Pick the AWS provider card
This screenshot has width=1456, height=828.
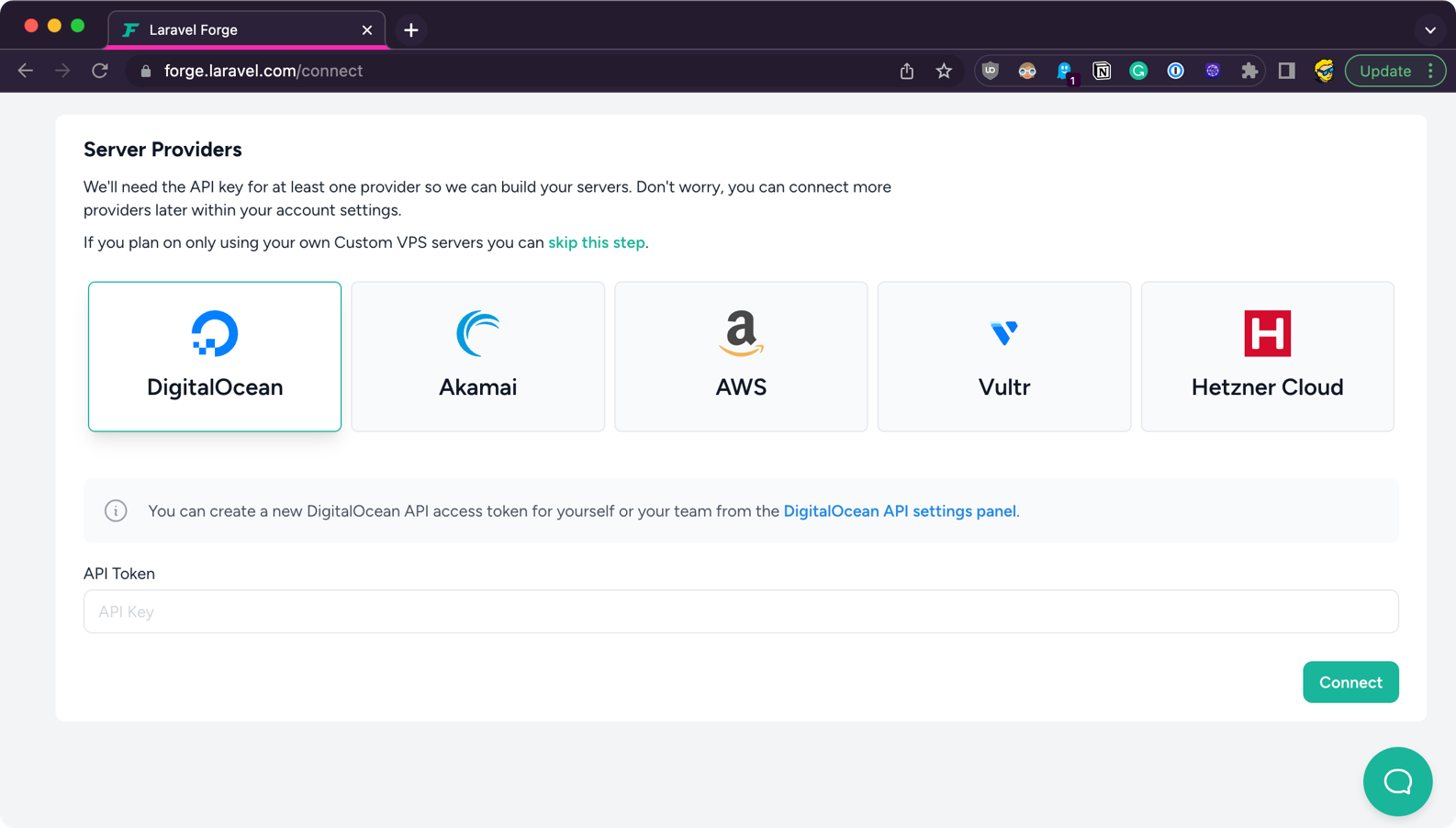[741, 356]
